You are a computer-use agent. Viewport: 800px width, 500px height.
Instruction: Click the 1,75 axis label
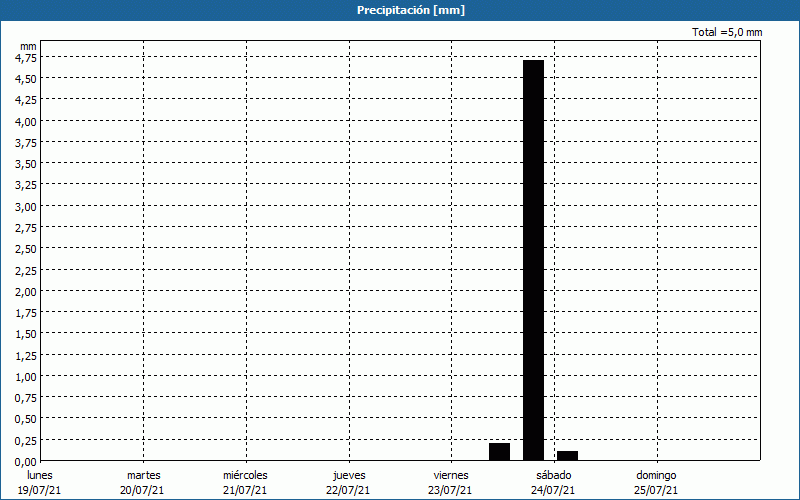pos(26,313)
